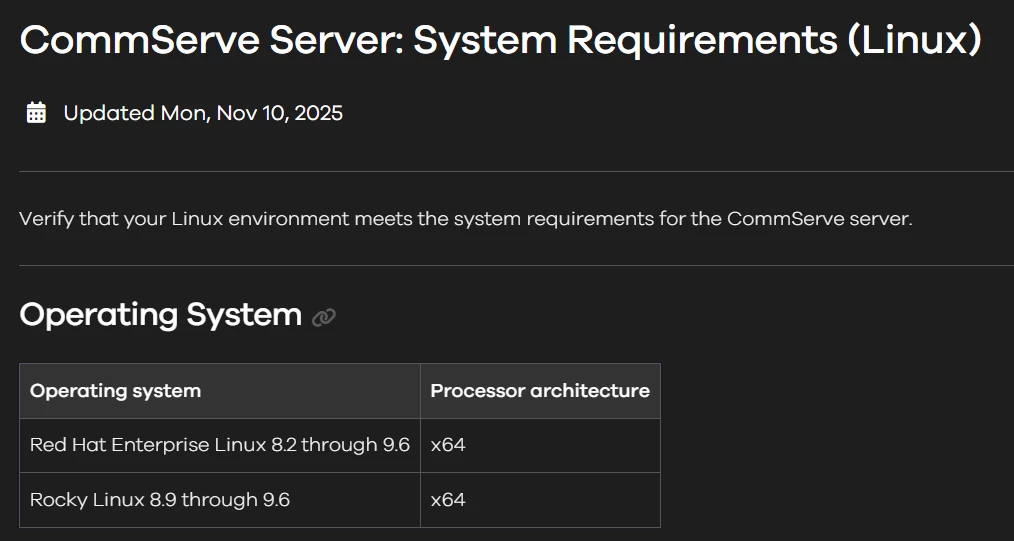Click Red Hat in the first table row
Image resolution: width=1014 pixels, height=541 pixels.
[68, 445]
